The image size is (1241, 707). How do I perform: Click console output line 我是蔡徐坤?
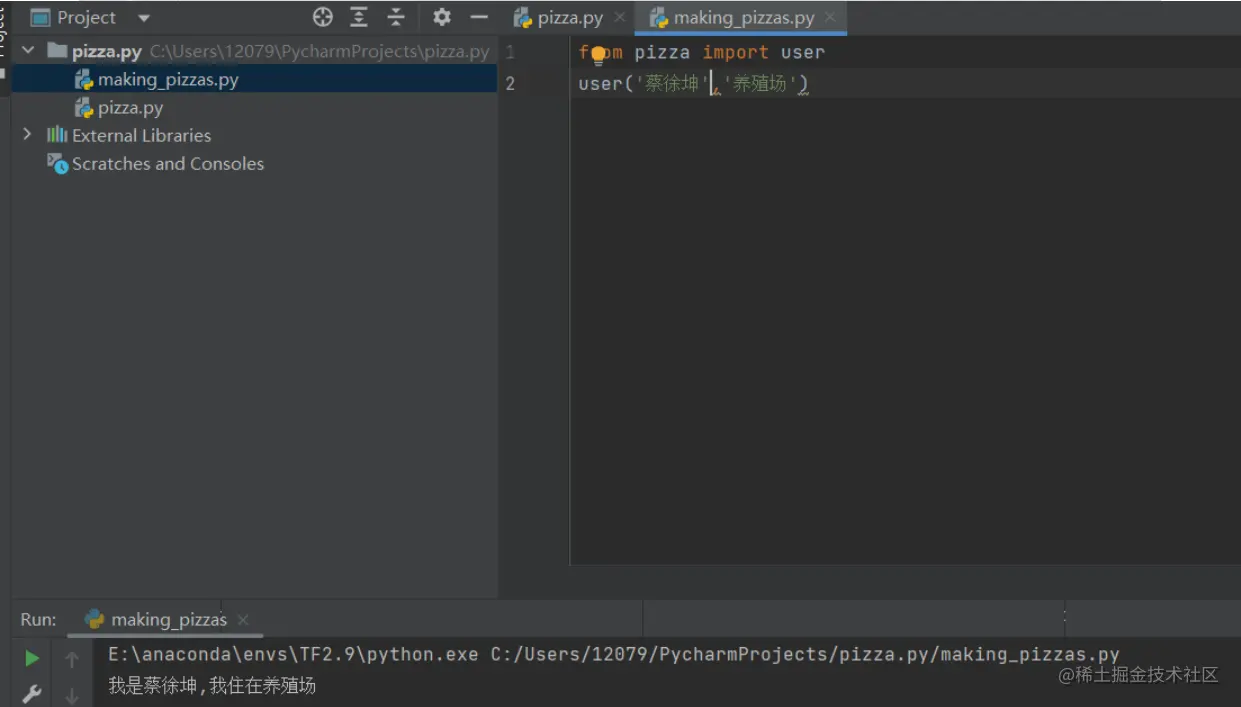[212, 685]
